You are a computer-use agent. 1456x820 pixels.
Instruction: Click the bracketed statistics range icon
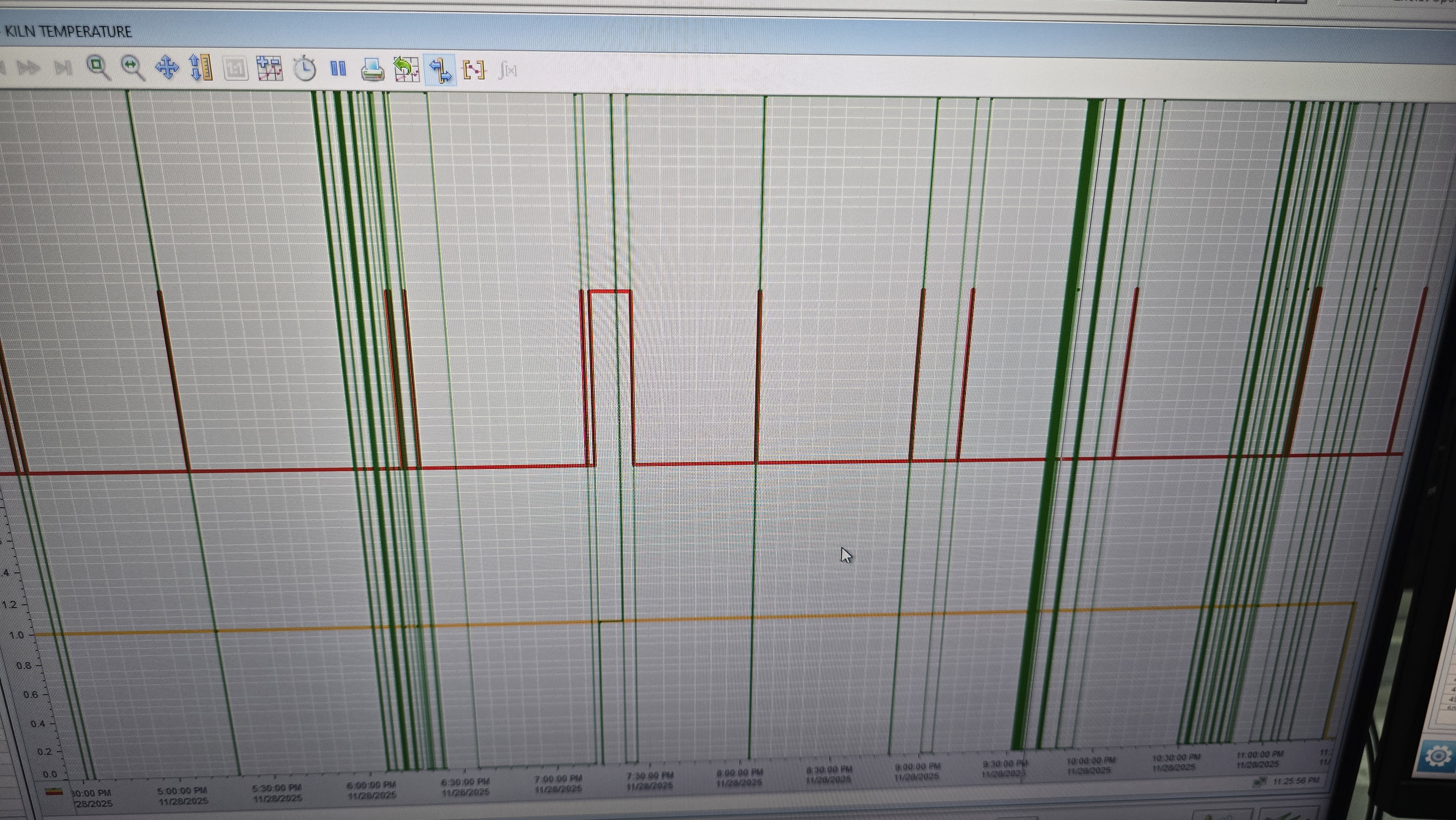(474, 70)
